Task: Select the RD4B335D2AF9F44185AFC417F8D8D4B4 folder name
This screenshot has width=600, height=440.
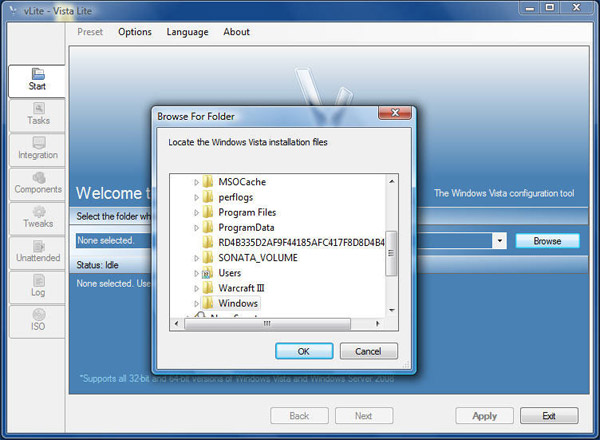Action: [x=301, y=243]
